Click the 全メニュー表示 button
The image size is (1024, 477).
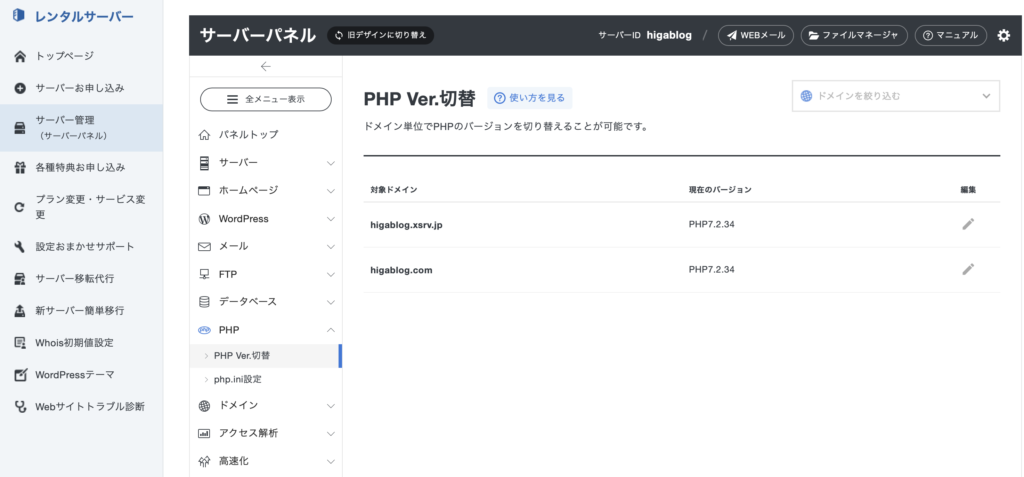pyautogui.click(x=266, y=99)
